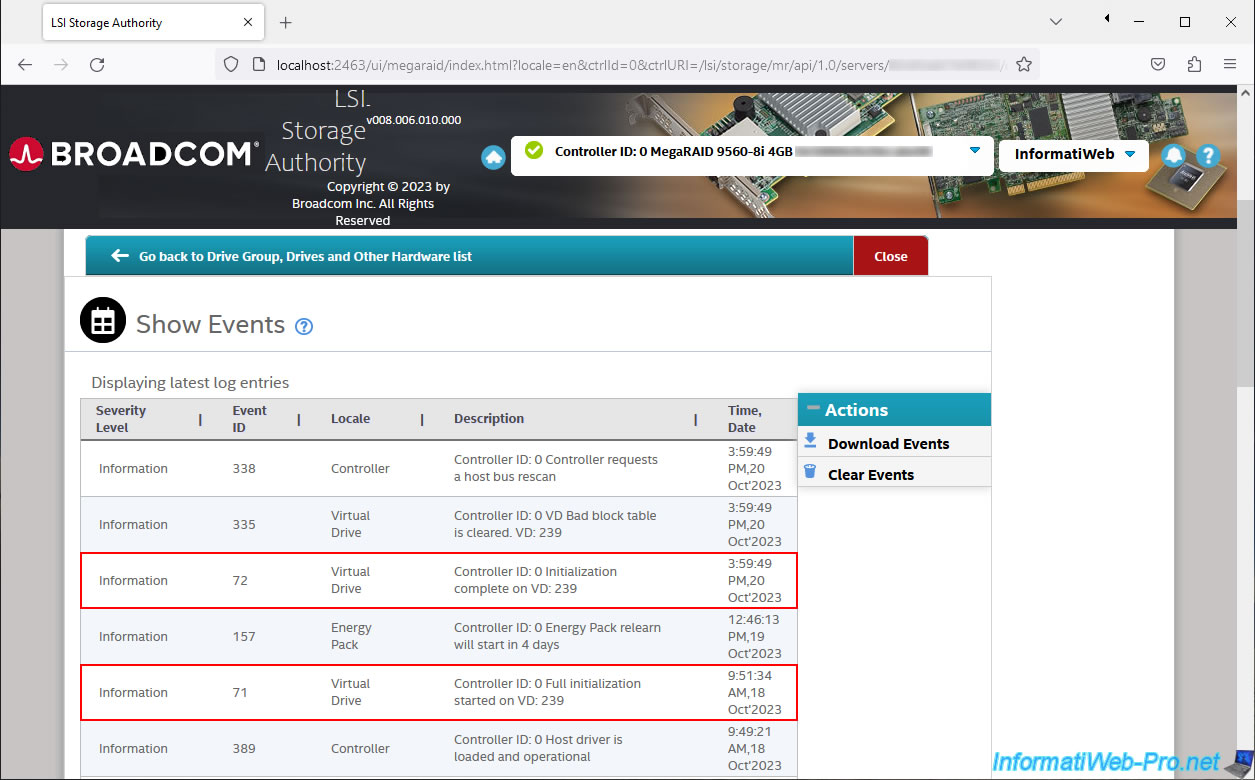Click the Information severity in event 157 row
1255x780 pixels.
pyautogui.click(x=133, y=637)
